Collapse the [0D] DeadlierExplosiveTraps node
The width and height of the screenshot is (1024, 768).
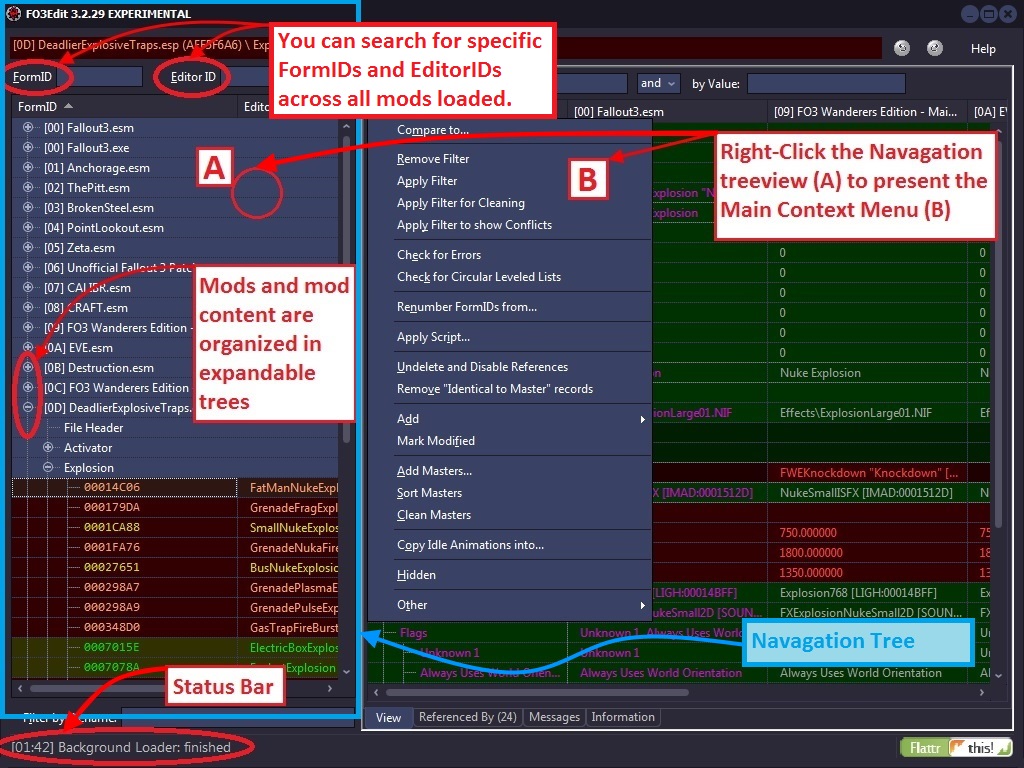(28, 408)
